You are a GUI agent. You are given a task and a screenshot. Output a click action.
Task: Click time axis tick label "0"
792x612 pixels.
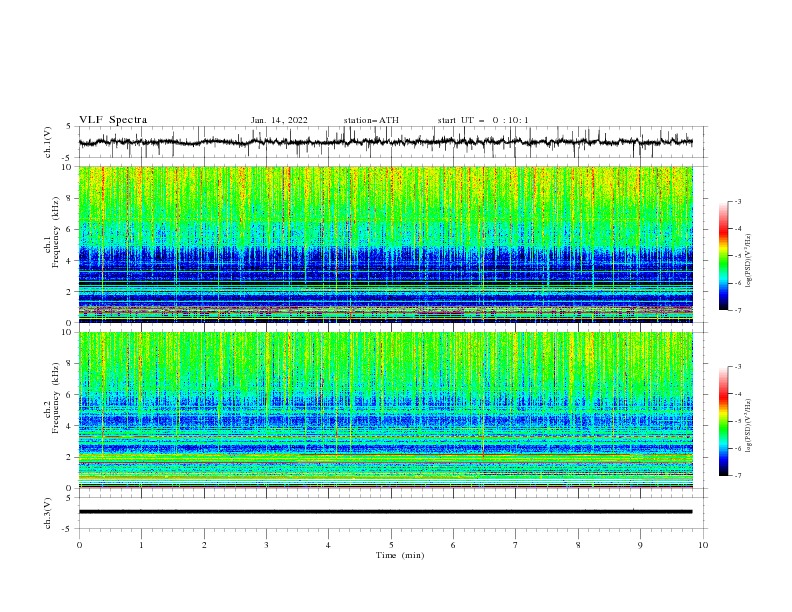click(x=79, y=545)
